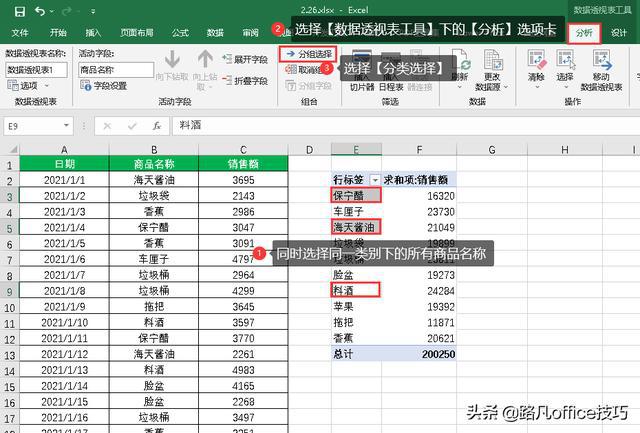Screen dimensions: 640x433
Task: Click the Undo arrow icon
Action: click(40, 11)
